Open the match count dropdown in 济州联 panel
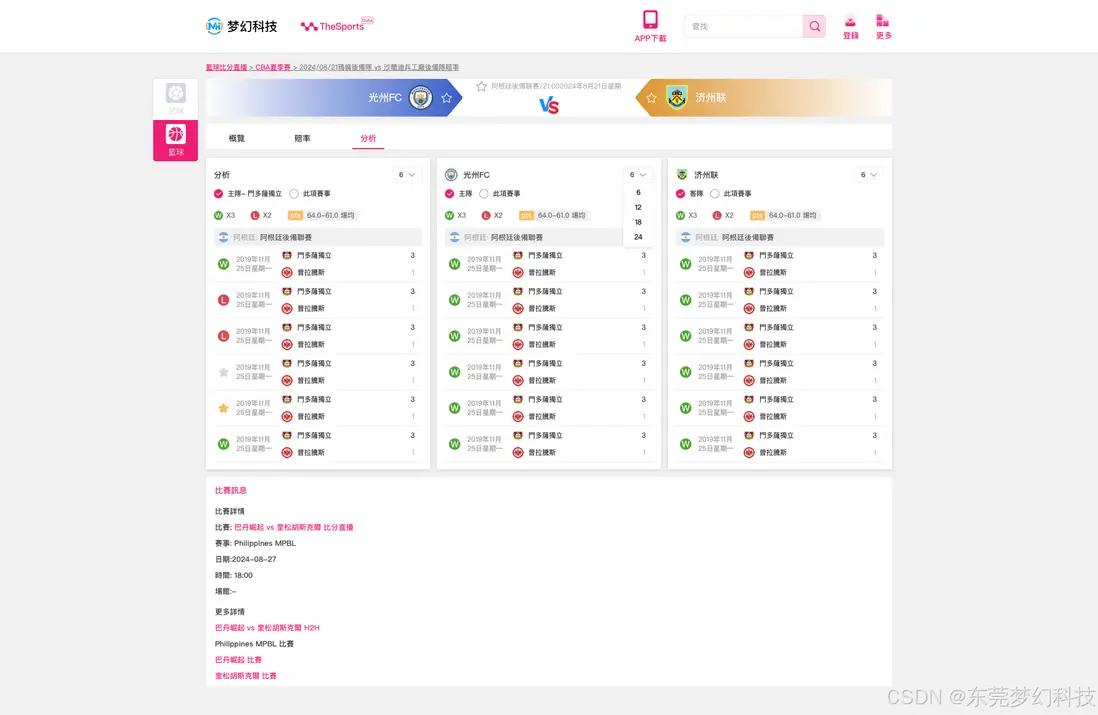 pos(868,174)
